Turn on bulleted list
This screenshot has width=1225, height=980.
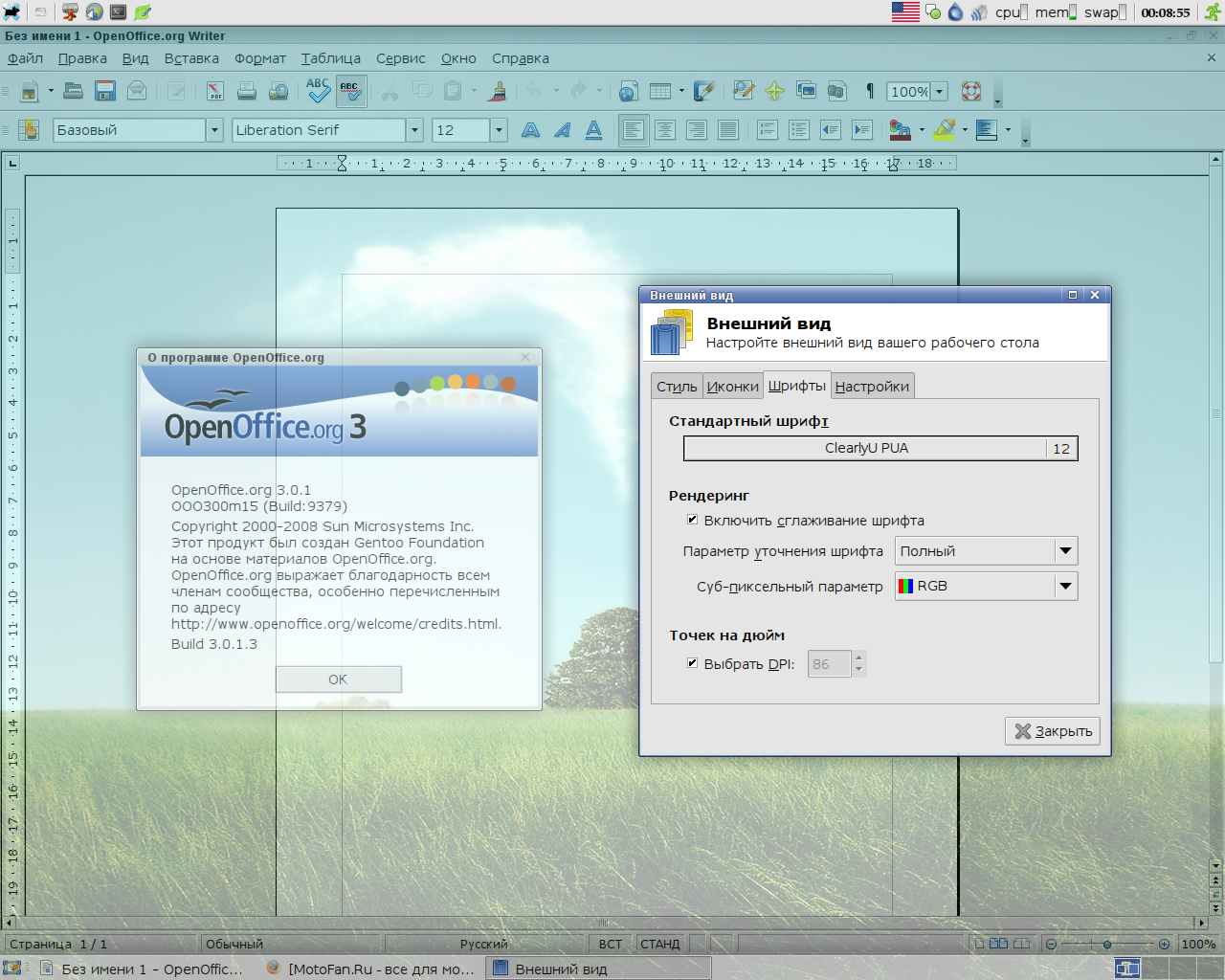point(799,130)
